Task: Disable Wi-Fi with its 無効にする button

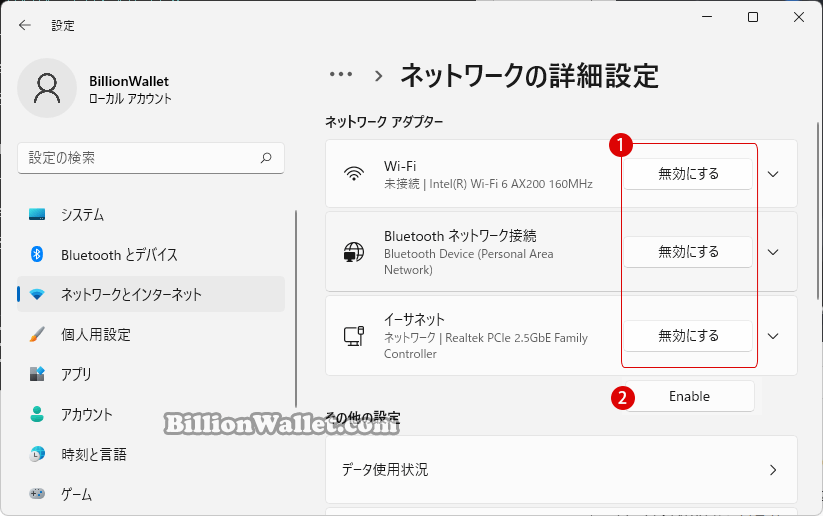Action: pos(688,174)
